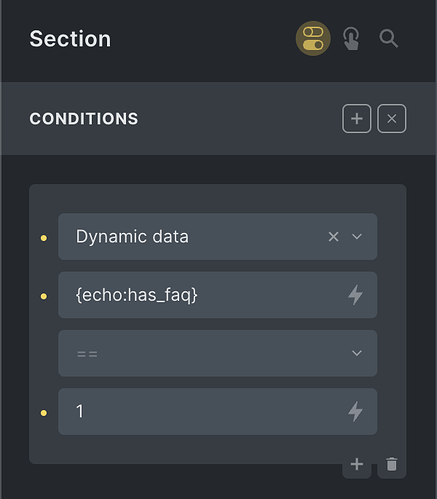This screenshot has height=499, width=437.
Task: Click the {echo:has_faq} input field
Action: pos(218,295)
